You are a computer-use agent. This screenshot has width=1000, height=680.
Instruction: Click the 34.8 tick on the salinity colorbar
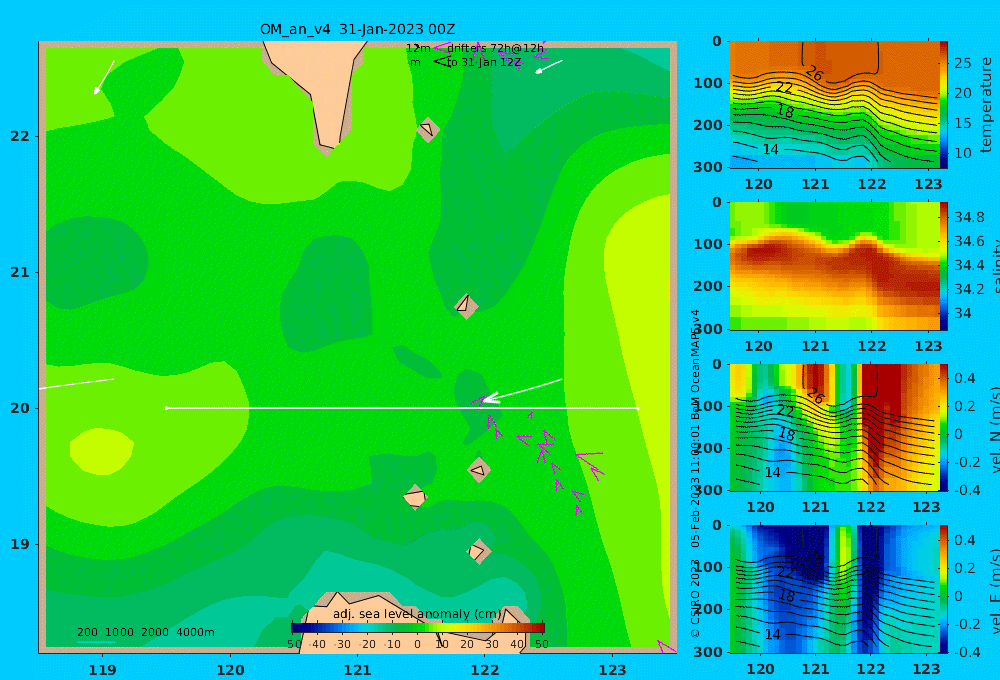tap(969, 217)
